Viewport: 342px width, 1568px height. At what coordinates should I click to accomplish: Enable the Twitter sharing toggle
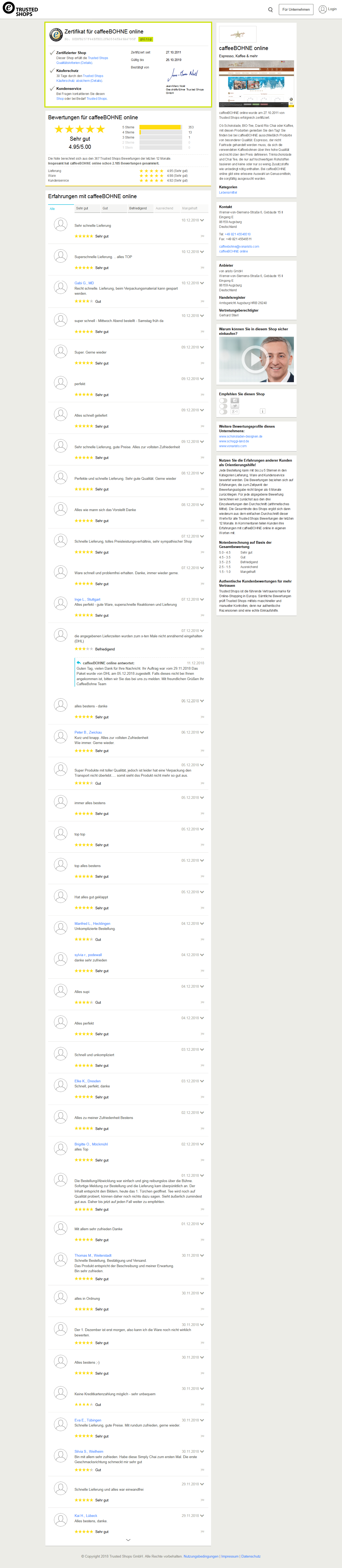(x=223, y=406)
